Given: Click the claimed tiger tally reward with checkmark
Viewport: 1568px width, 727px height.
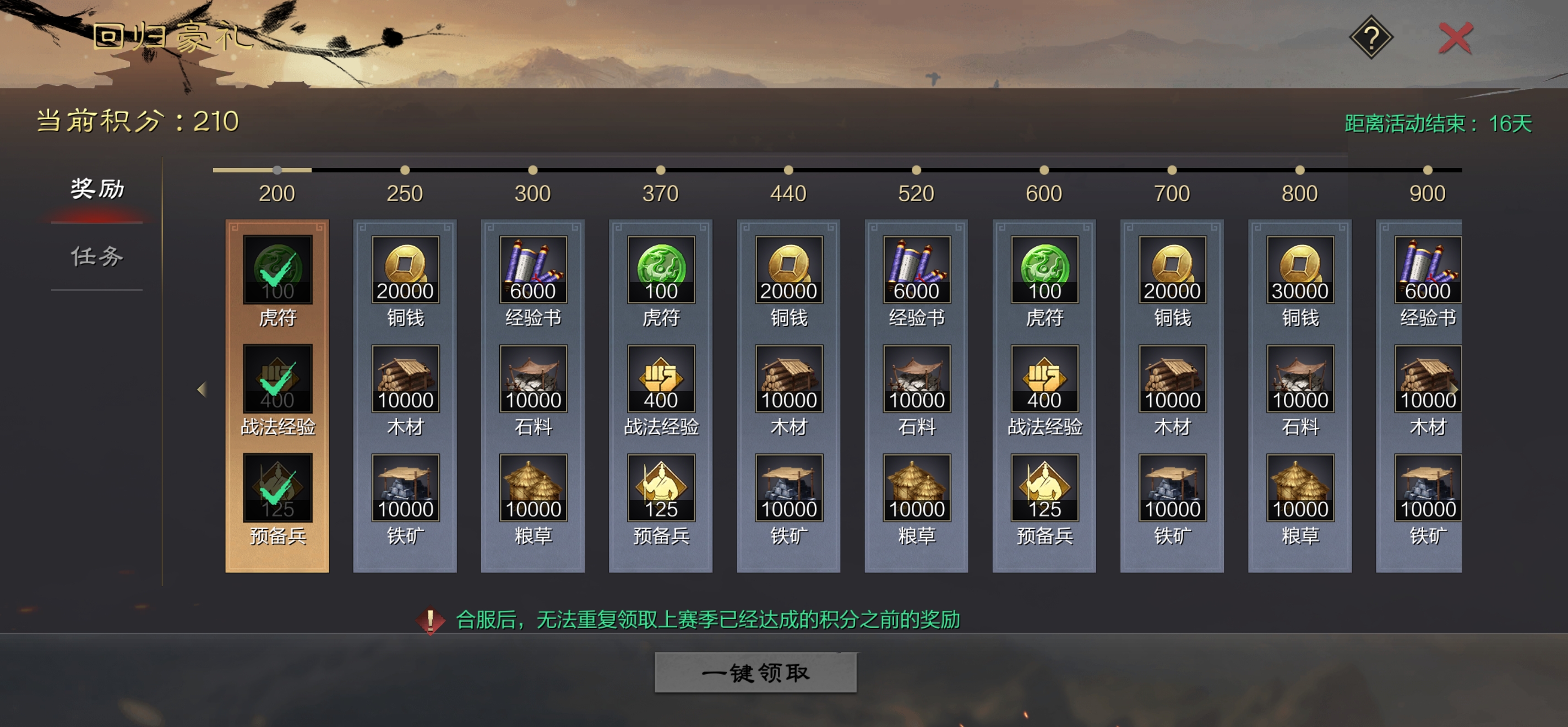Looking at the screenshot, I should point(277,270).
